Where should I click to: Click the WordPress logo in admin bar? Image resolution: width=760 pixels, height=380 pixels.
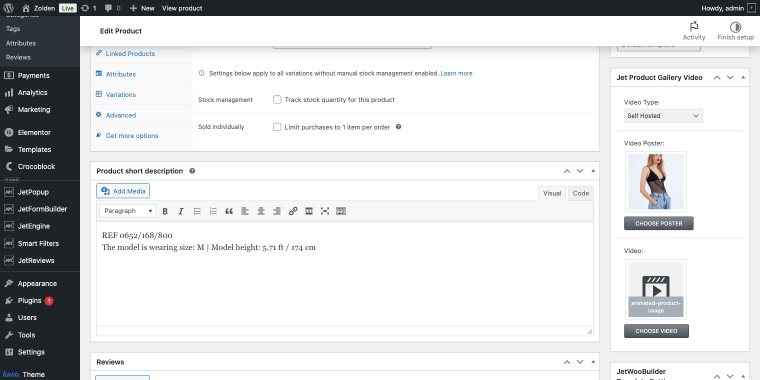[x=8, y=8]
